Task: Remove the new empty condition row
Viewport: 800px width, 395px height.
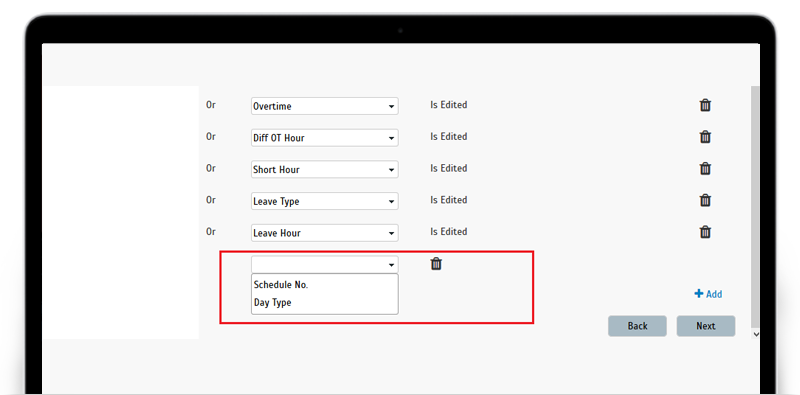Action: 436,264
